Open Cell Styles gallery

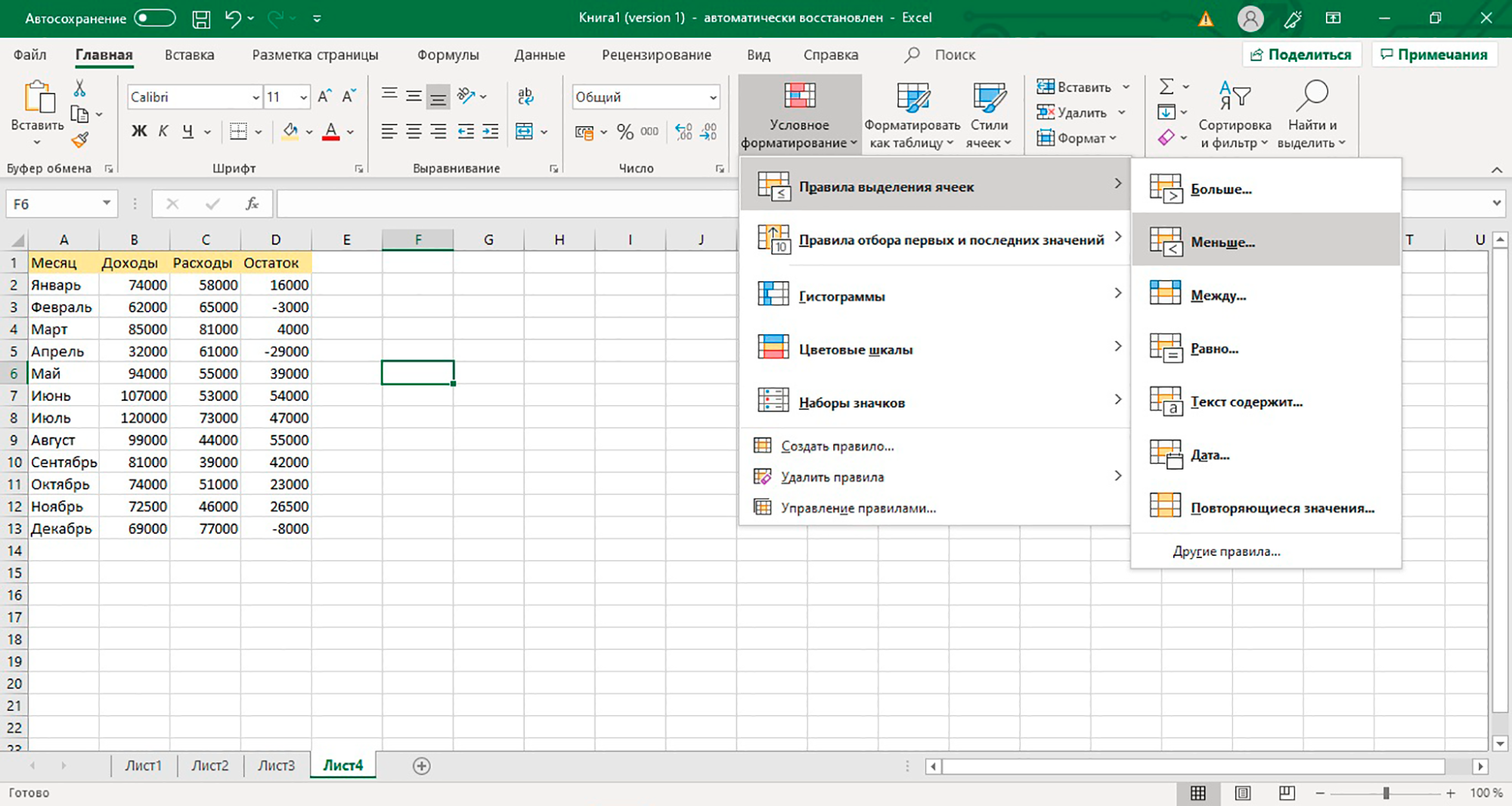pyautogui.click(x=989, y=114)
